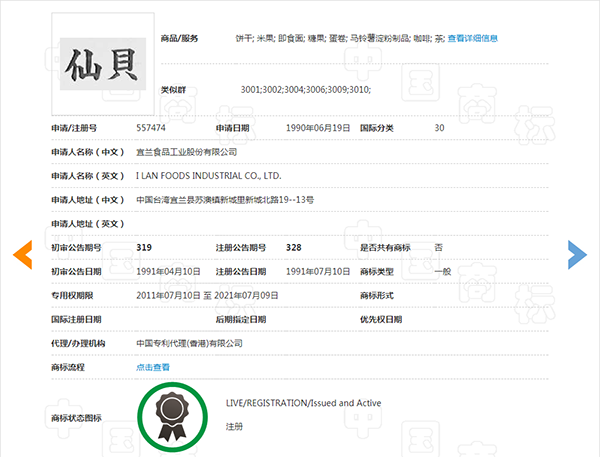Click the 商标流程 label

pos(68,367)
